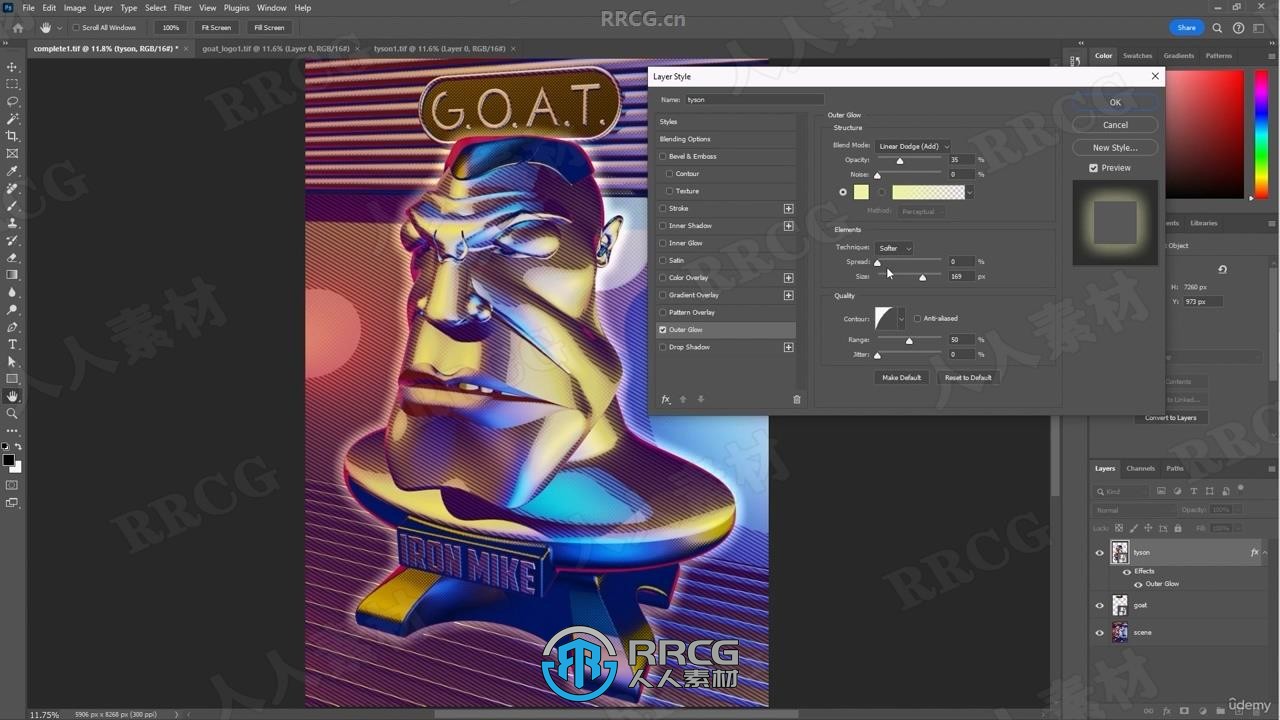Open the layer blend mode Normal dropdown
Image resolution: width=1280 pixels, height=720 pixels.
[1134, 510]
